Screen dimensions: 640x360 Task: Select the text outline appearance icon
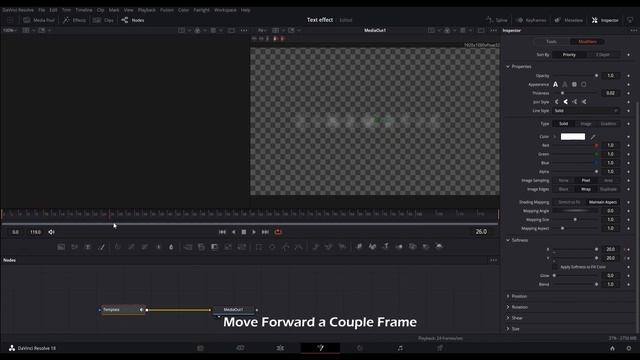pos(565,84)
